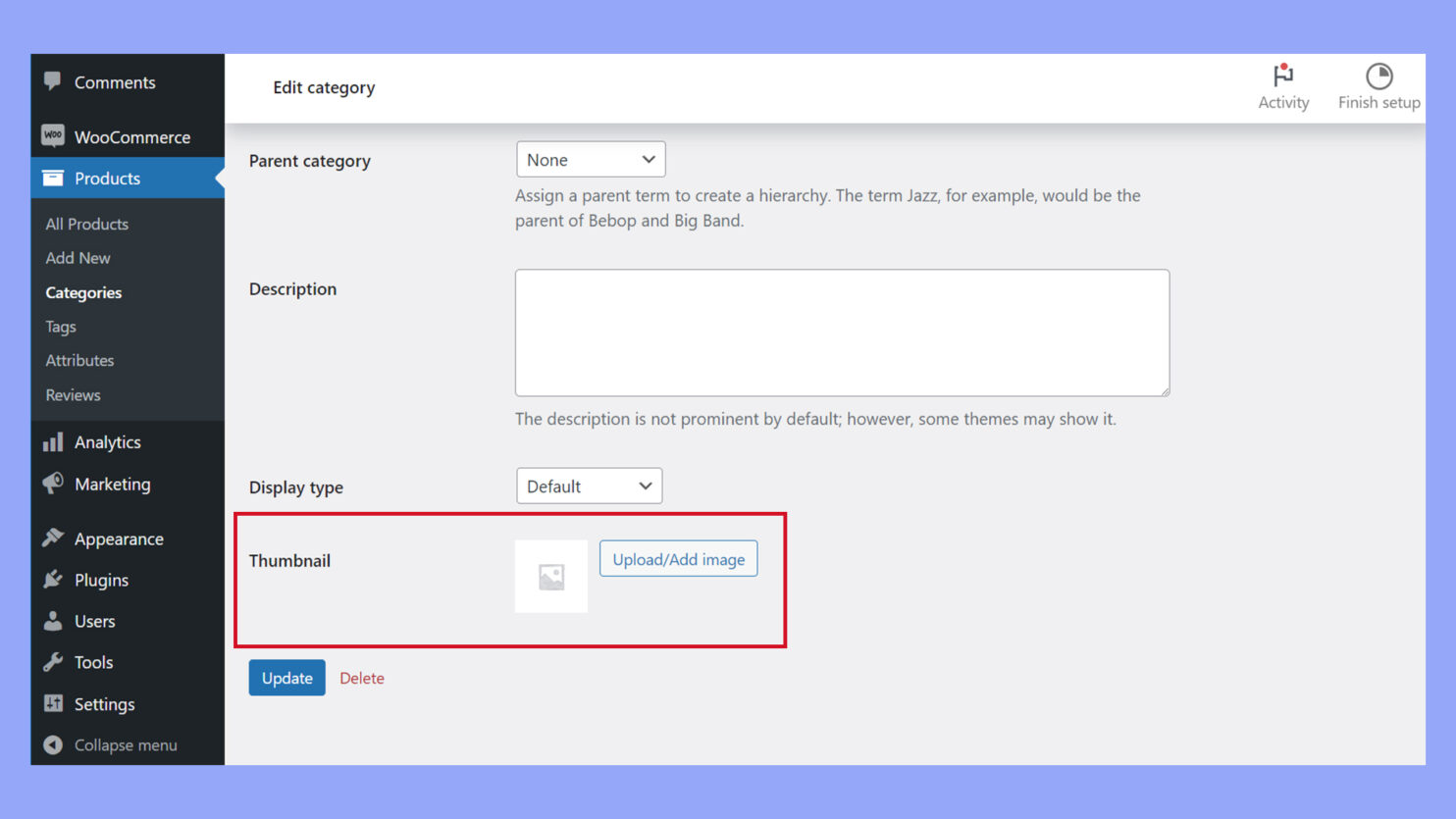Screen dimensions: 1456x819
Task: Click the Finish setup progress icon
Action: point(1378,76)
